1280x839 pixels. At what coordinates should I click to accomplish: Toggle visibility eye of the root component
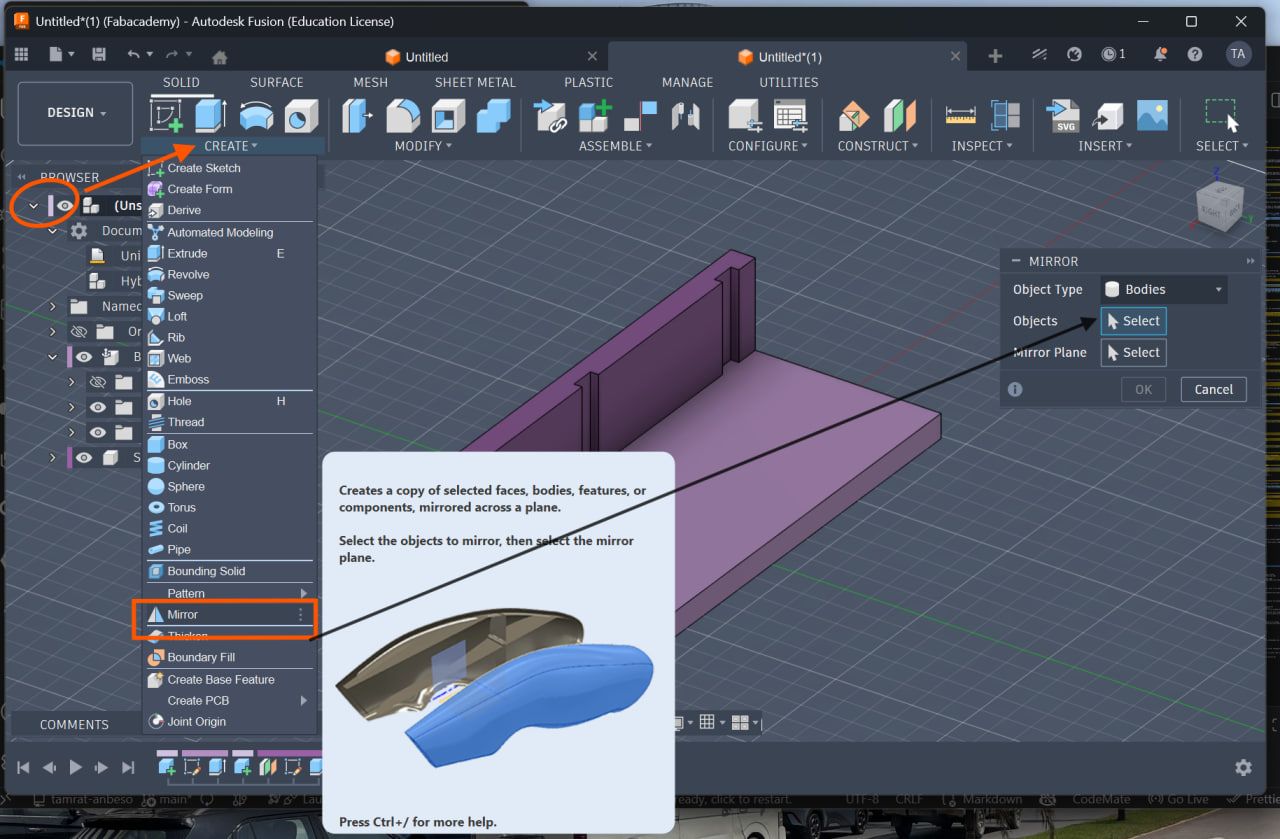click(65, 205)
